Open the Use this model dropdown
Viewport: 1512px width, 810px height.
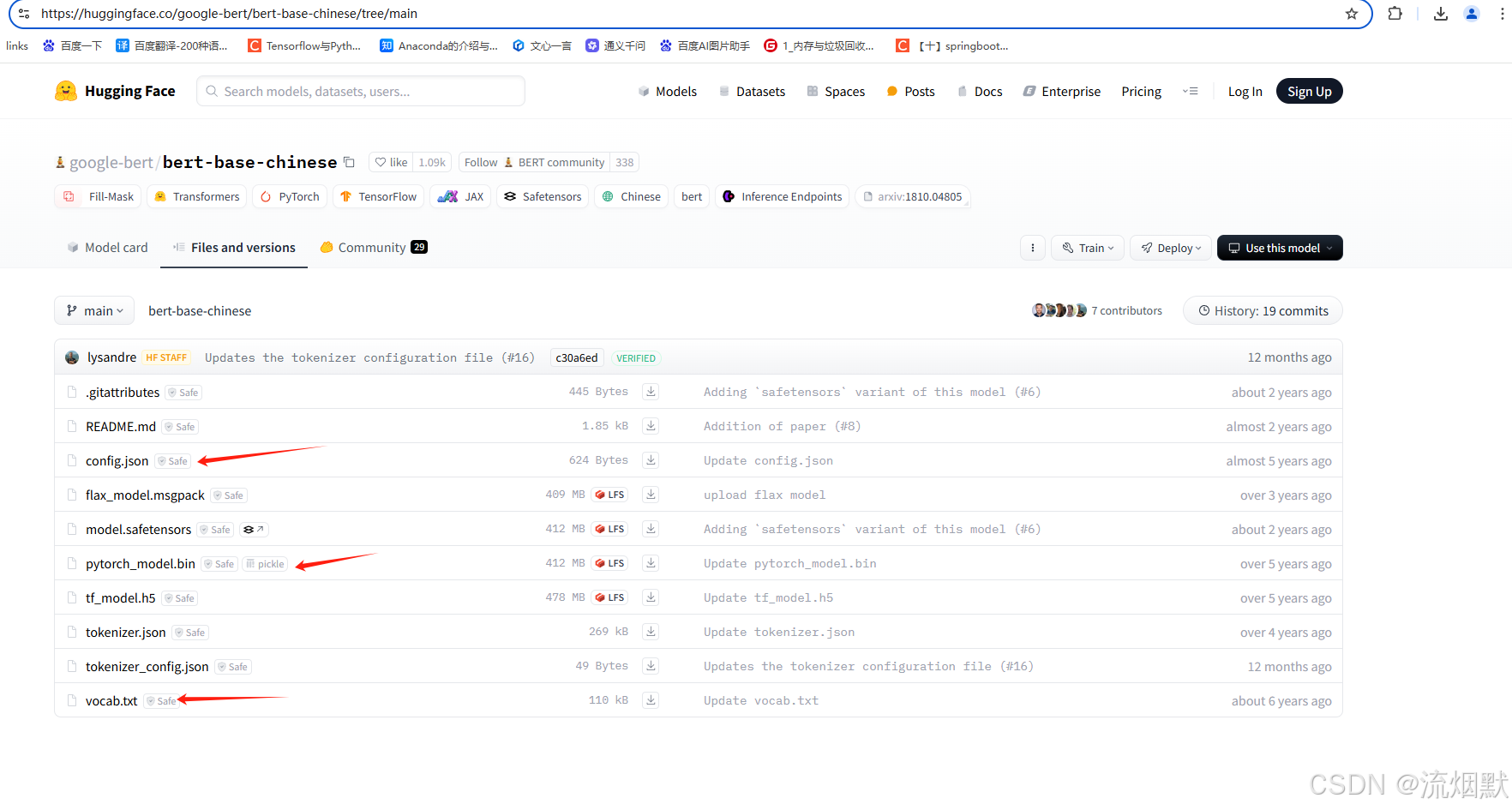coord(1280,247)
